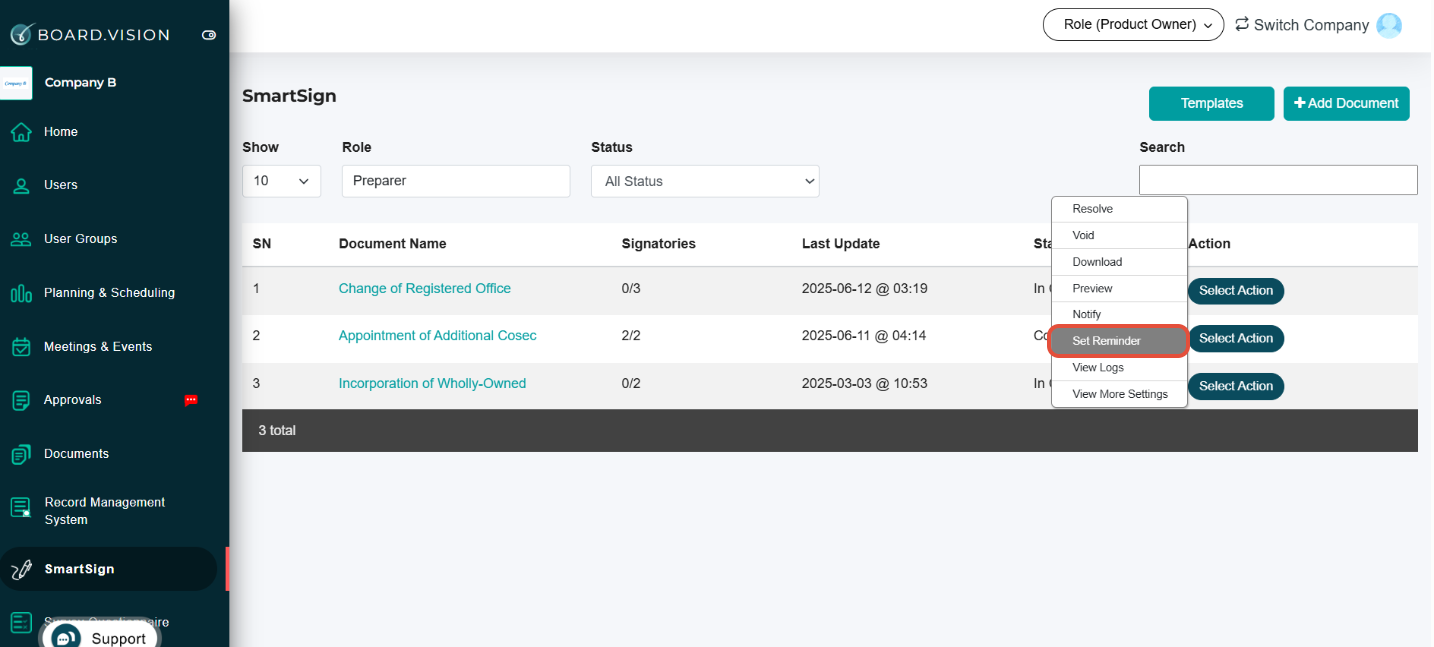Choose Void from action menu
Screen dimensions: 1434x647
coord(1119,236)
